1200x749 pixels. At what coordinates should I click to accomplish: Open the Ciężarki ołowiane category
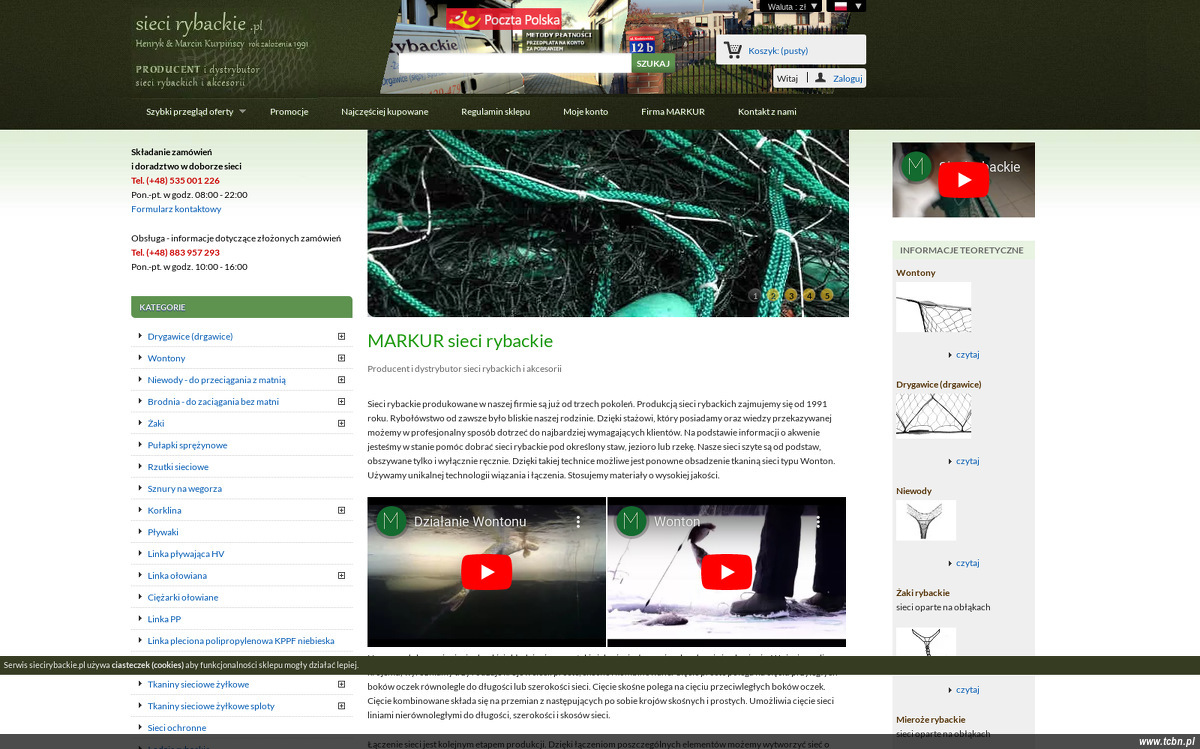(183, 597)
